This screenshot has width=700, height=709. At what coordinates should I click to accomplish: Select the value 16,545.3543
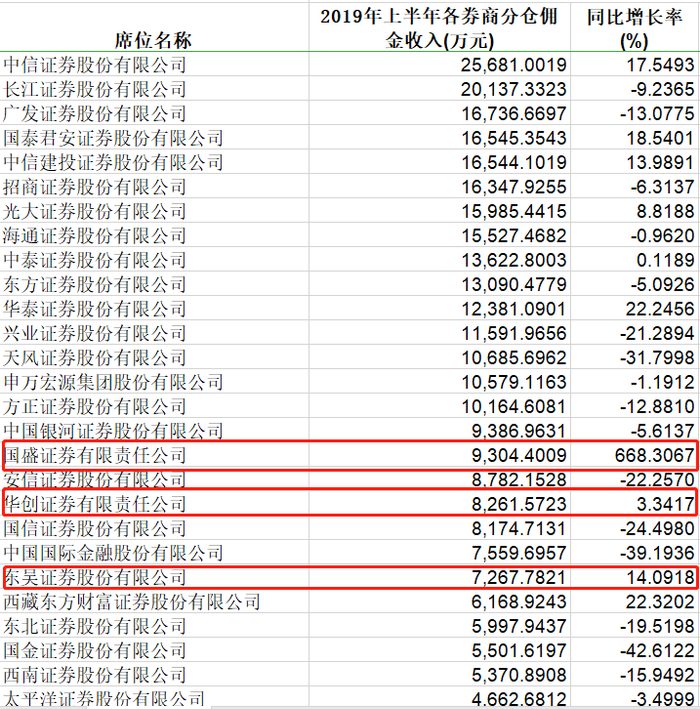tap(513, 138)
